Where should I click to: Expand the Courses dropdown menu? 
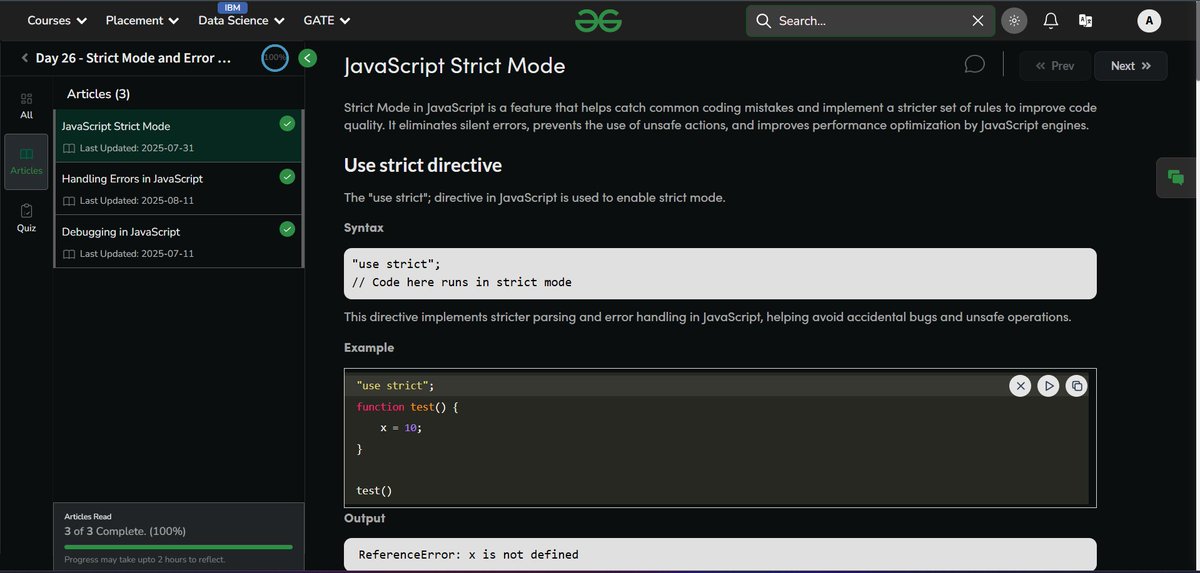[57, 20]
